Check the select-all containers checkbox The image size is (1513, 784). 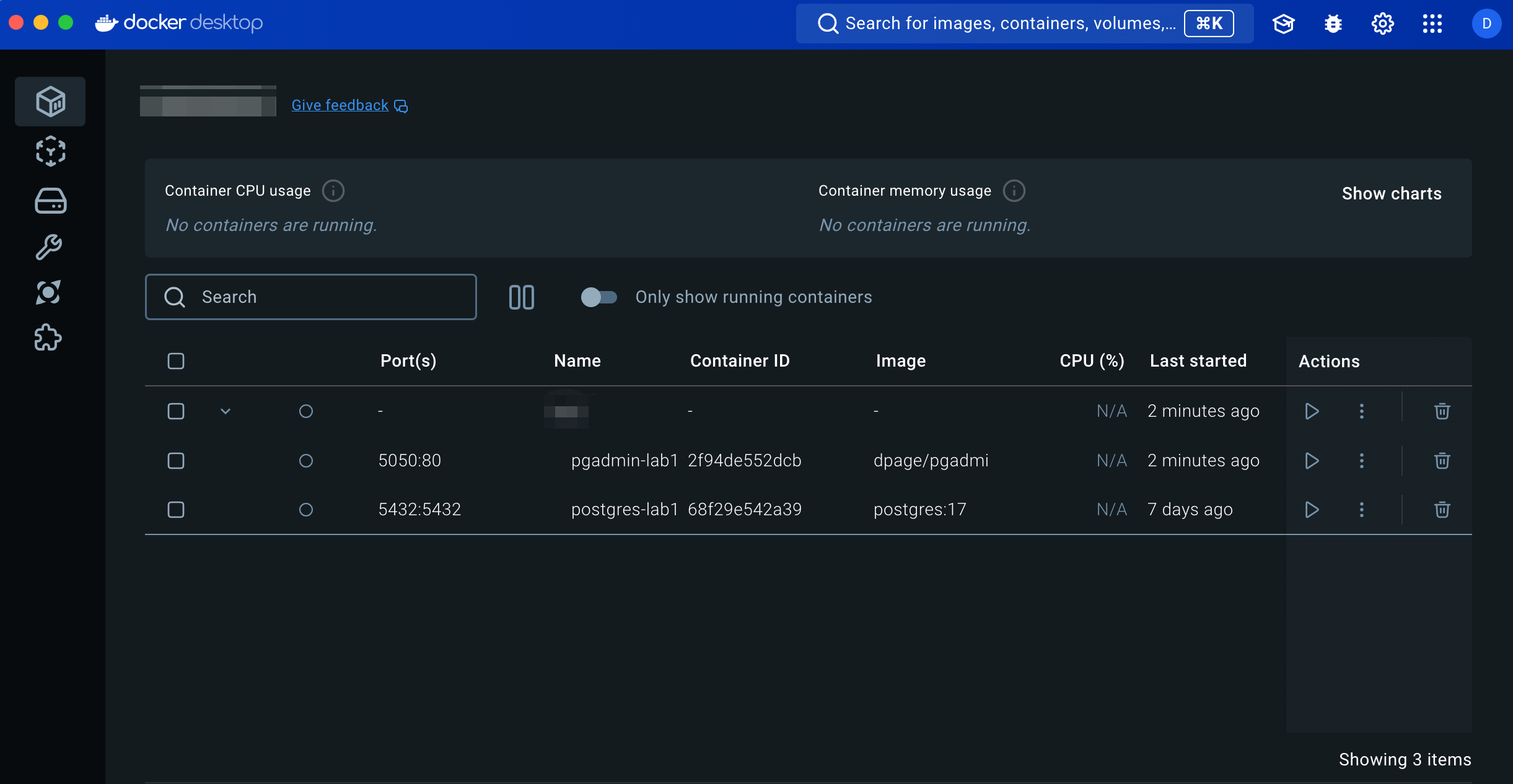[x=175, y=361]
